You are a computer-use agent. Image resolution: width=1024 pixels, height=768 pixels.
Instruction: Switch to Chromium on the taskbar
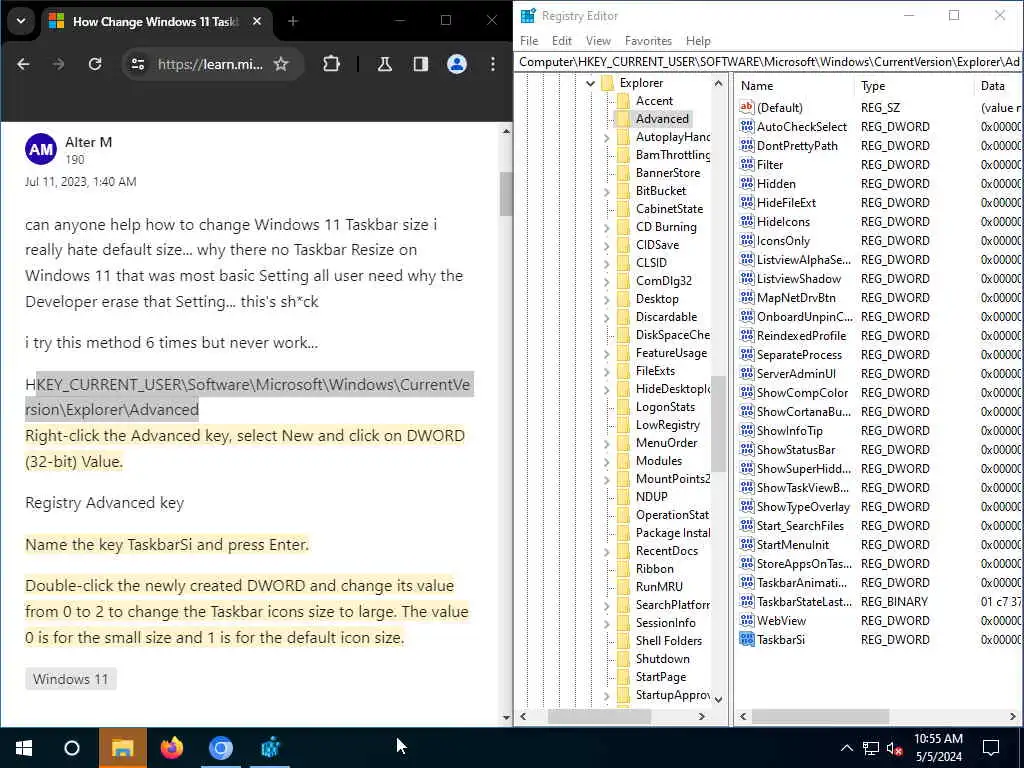tap(221, 748)
